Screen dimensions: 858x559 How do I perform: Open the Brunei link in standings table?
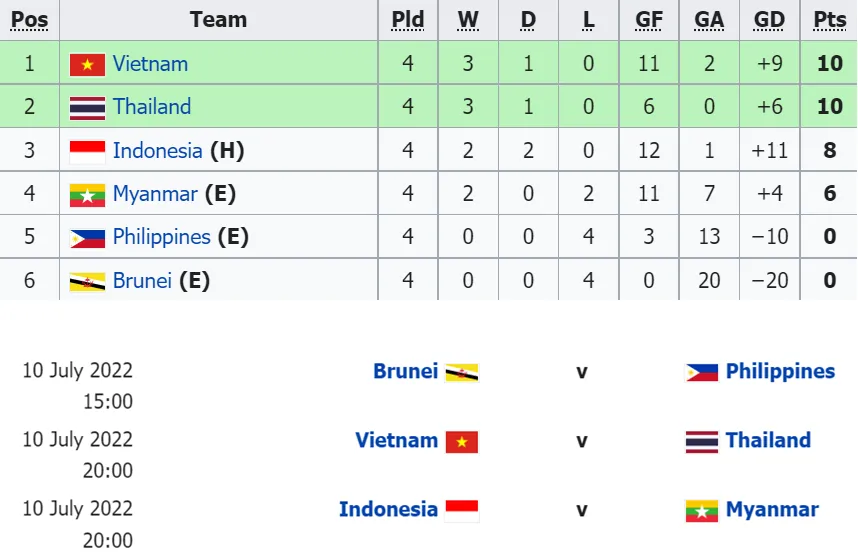[142, 281]
